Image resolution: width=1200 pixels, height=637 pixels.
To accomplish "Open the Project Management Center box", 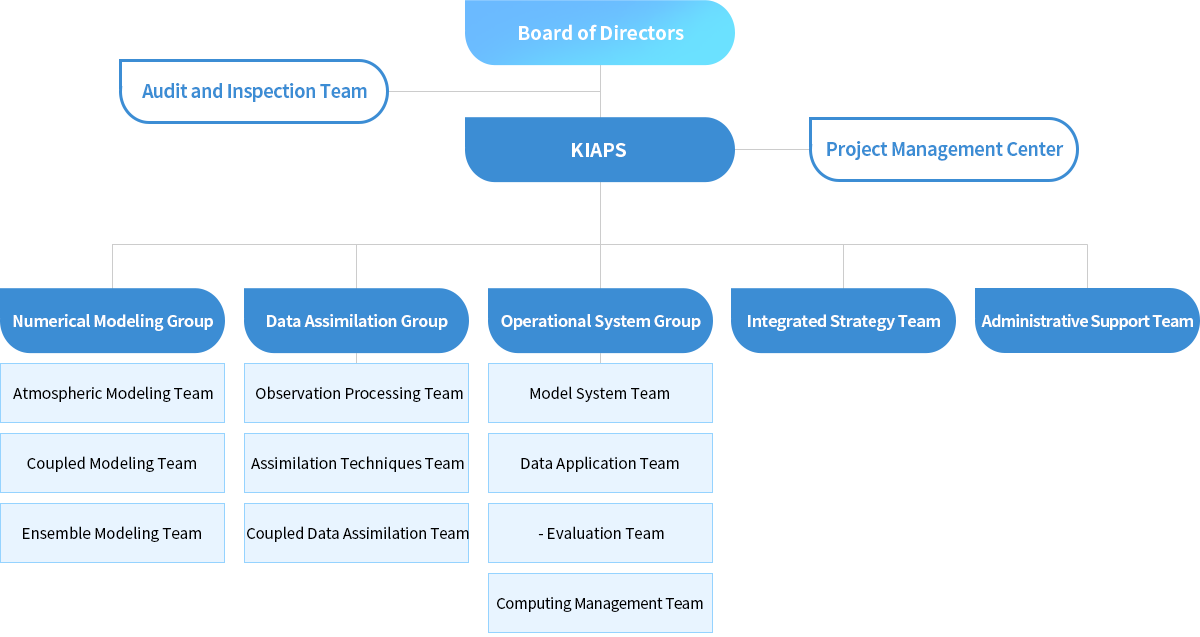I will pos(944,149).
